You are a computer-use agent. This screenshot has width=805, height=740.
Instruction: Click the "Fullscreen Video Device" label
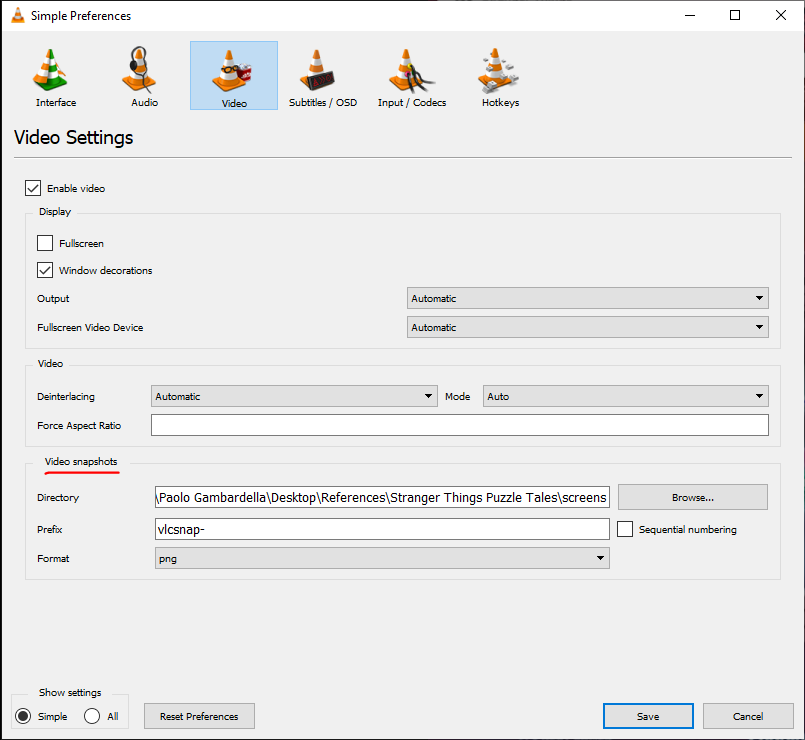(90, 328)
